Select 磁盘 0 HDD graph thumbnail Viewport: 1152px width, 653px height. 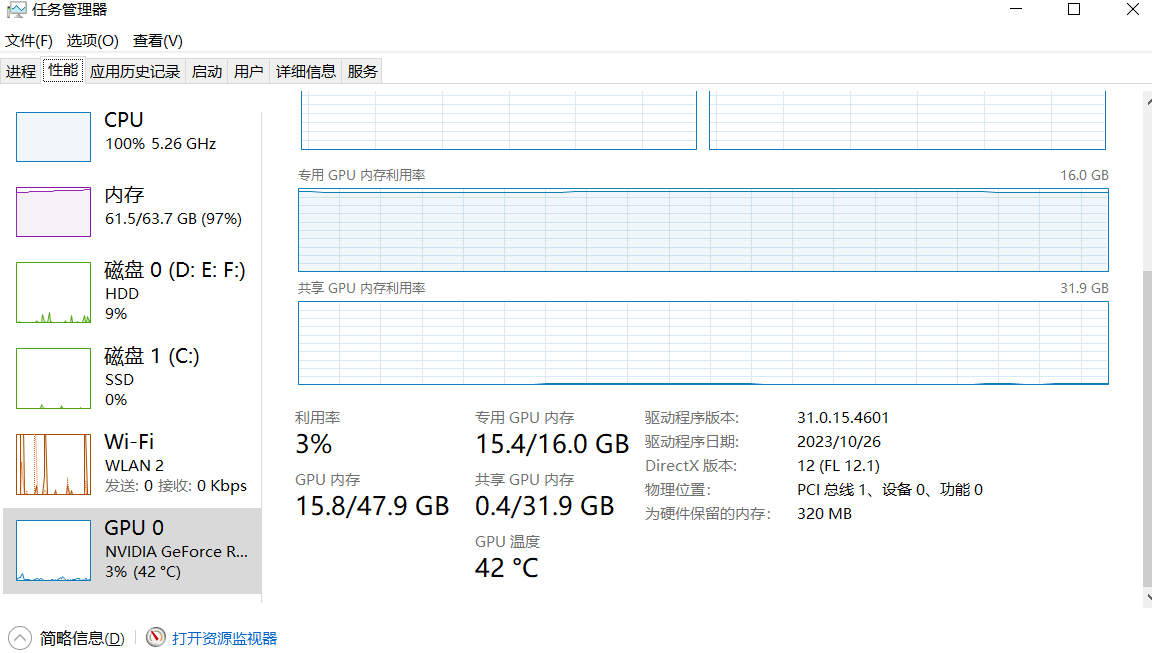(x=53, y=292)
